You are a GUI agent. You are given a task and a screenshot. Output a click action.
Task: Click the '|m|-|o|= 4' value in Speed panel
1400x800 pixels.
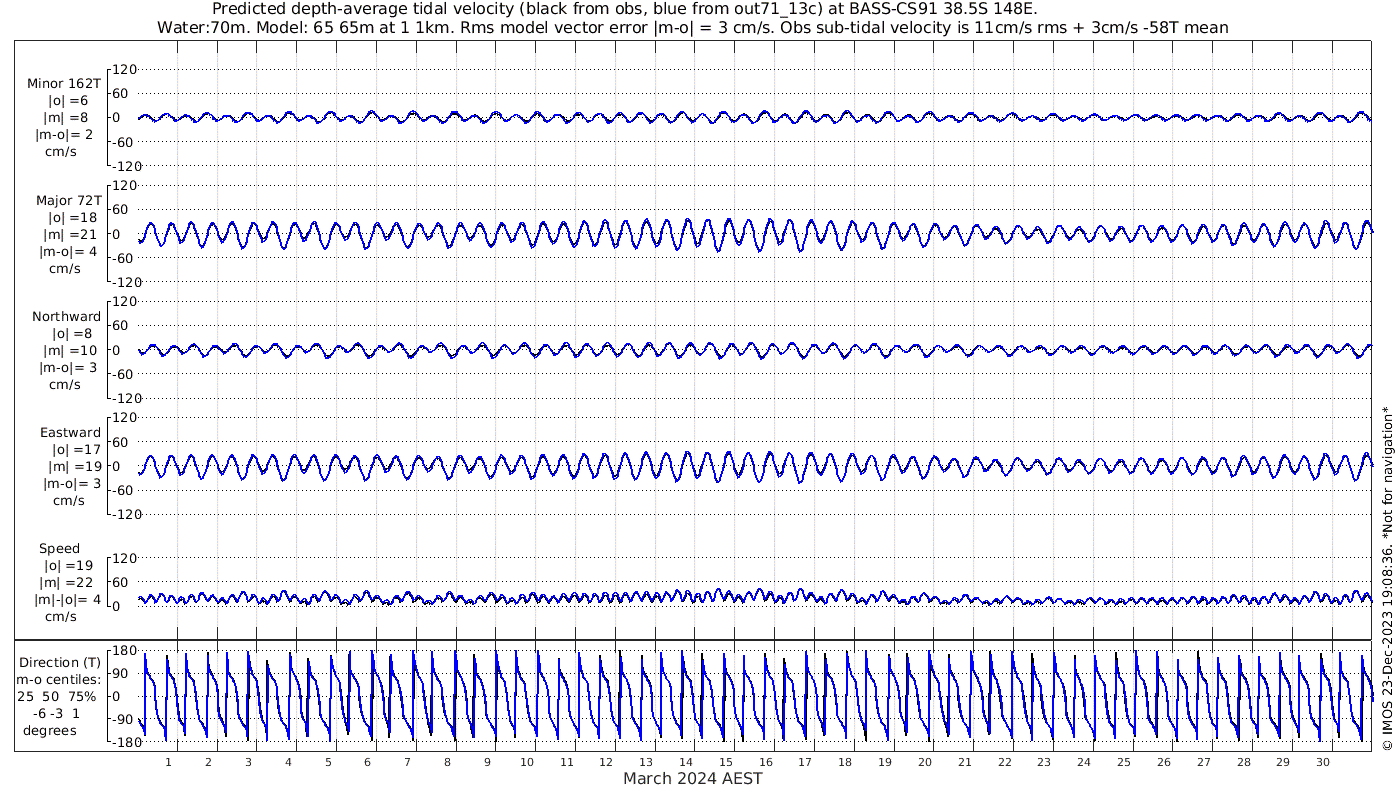click(x=67, y=600)
